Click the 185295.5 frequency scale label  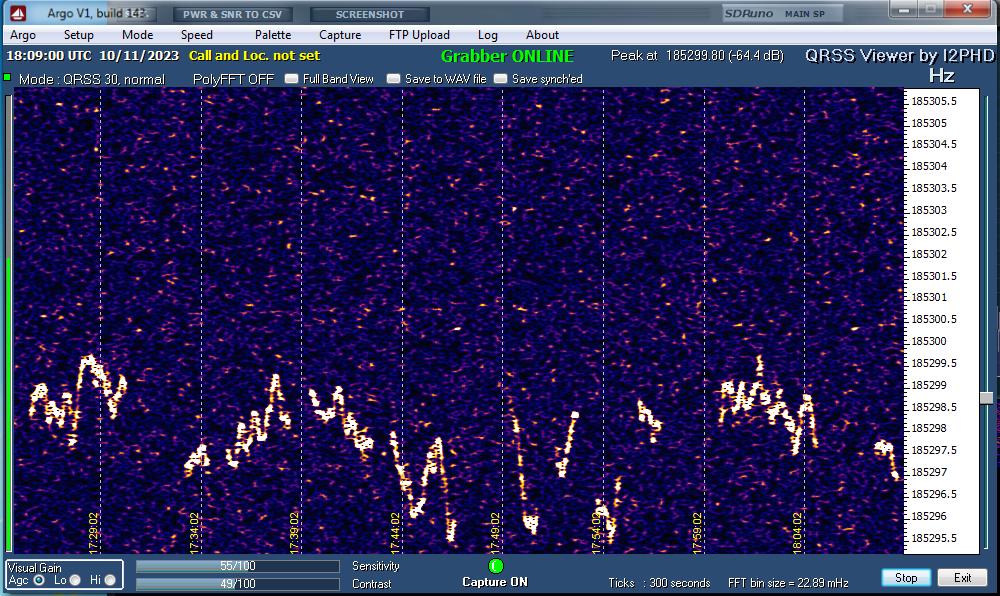point(934,538)
